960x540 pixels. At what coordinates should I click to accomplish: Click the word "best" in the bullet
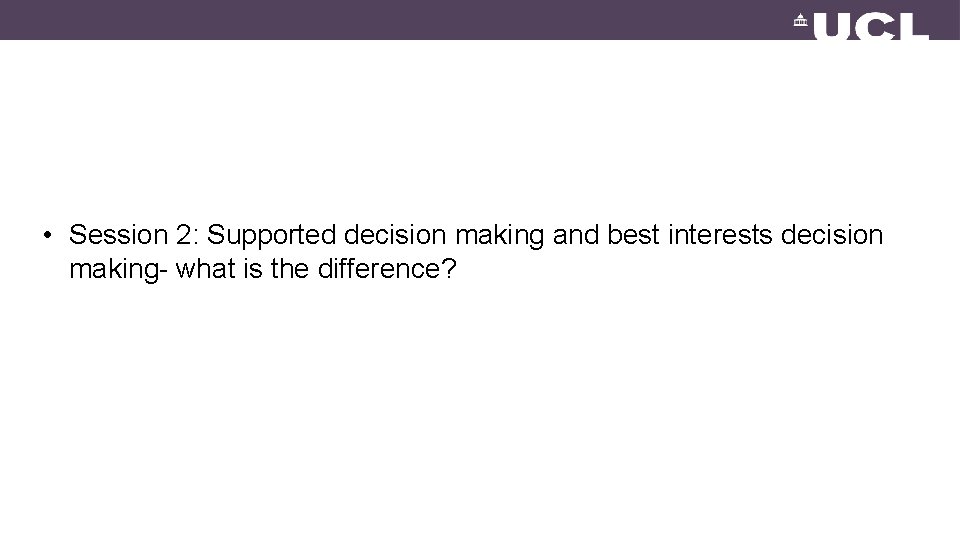pyautogui.click(x=633, y=235)
